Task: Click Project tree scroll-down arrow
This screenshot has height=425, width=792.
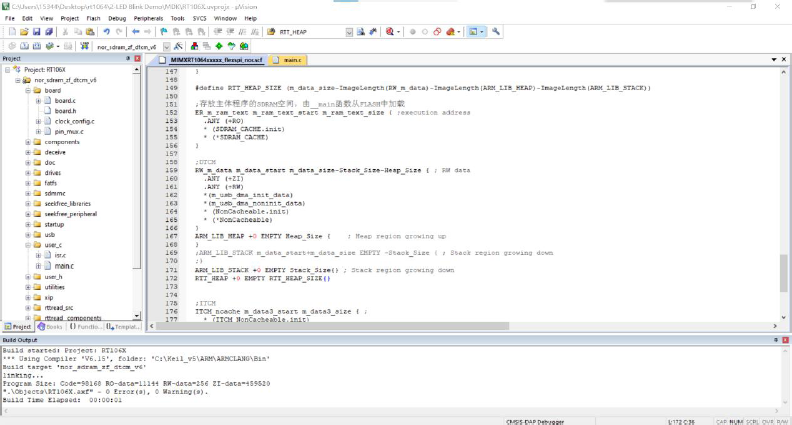Action: [x=137, y=316]
